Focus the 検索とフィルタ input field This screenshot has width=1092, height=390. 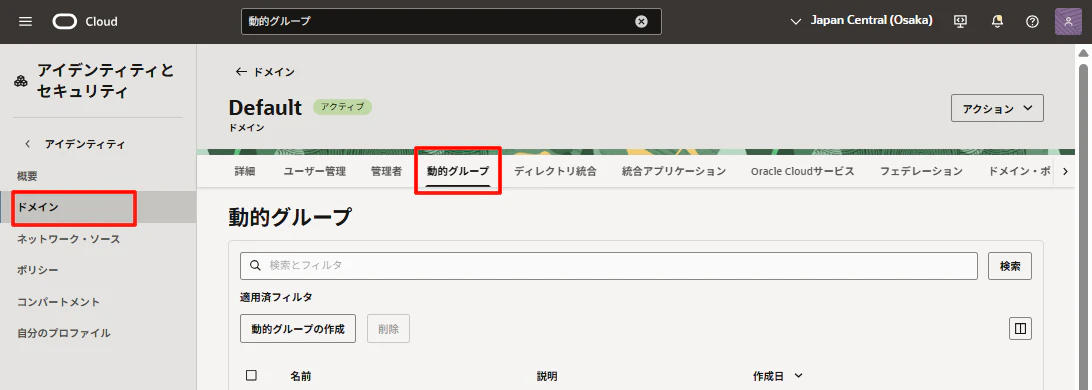click(609, 265)
